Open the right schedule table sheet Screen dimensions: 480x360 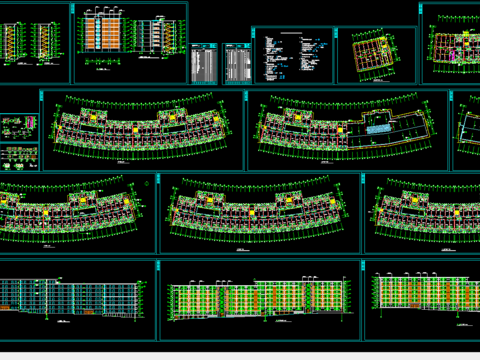237,64
